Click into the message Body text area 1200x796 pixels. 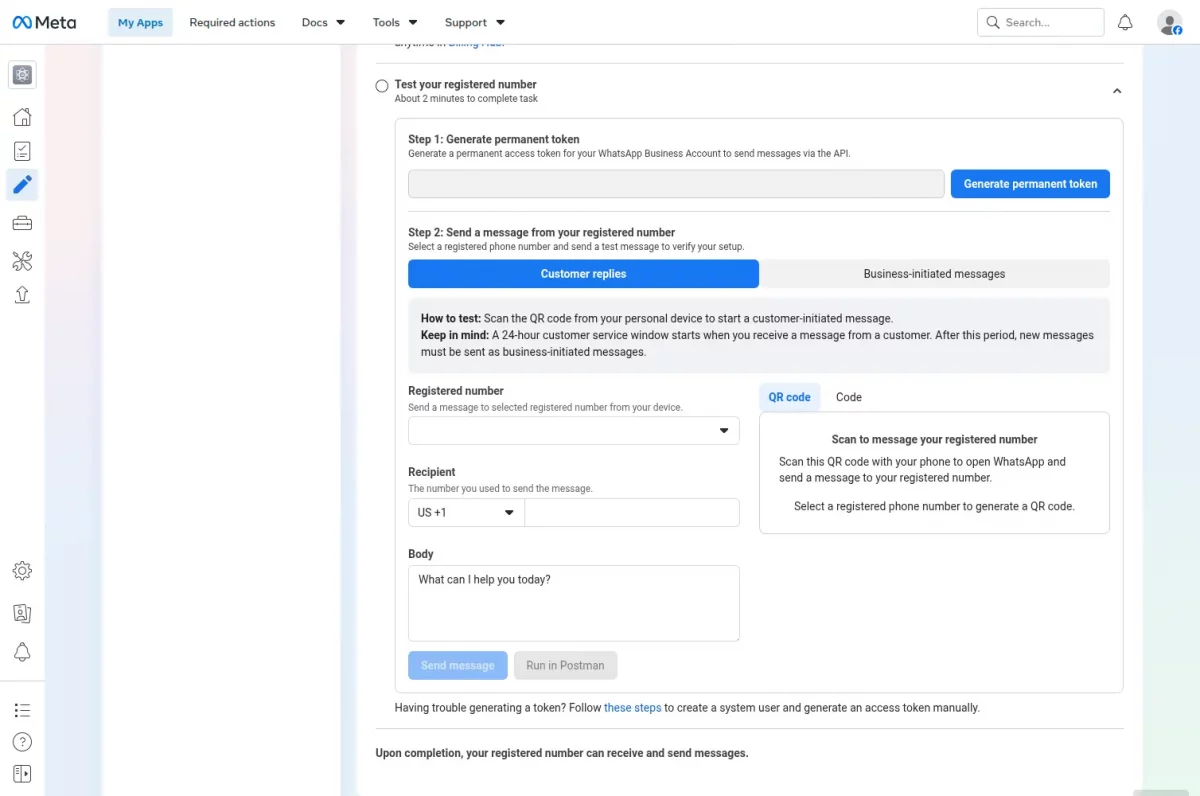coord(574,603)
